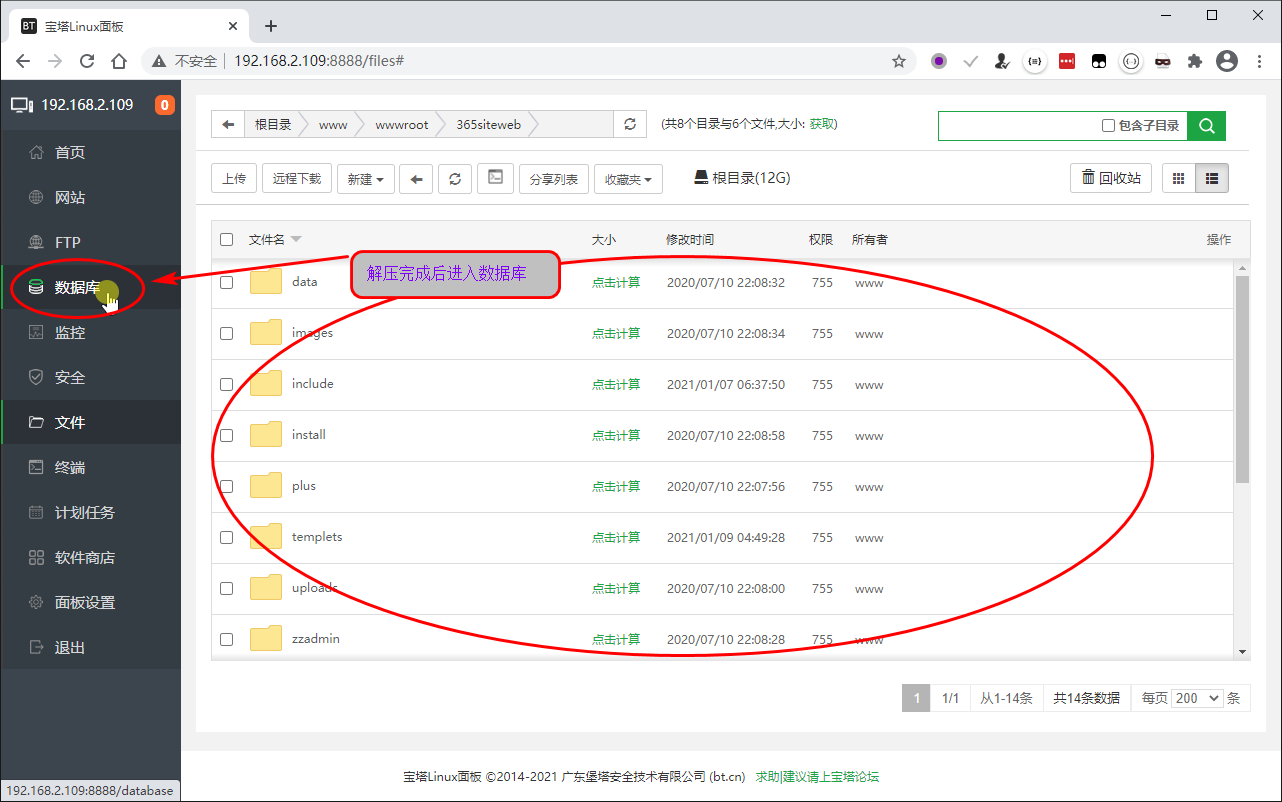Click the 上传 upload button
Viewport: 1282px width, 802px height.
click(x=234, y=179)
